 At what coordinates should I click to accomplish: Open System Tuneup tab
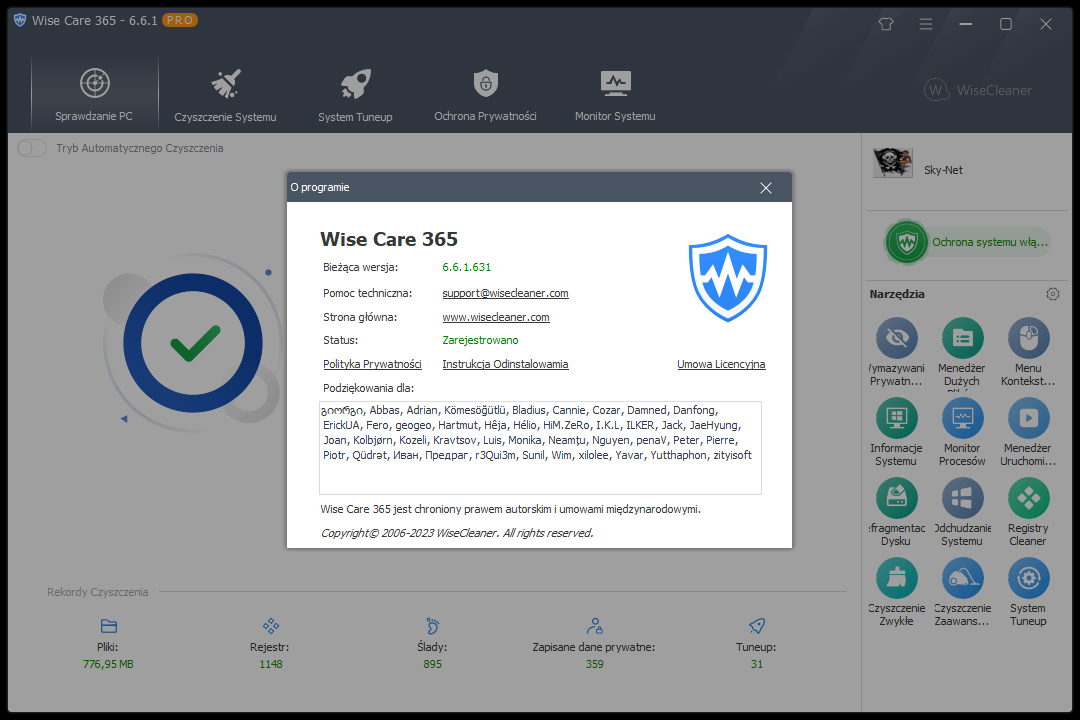pos(355,94)
